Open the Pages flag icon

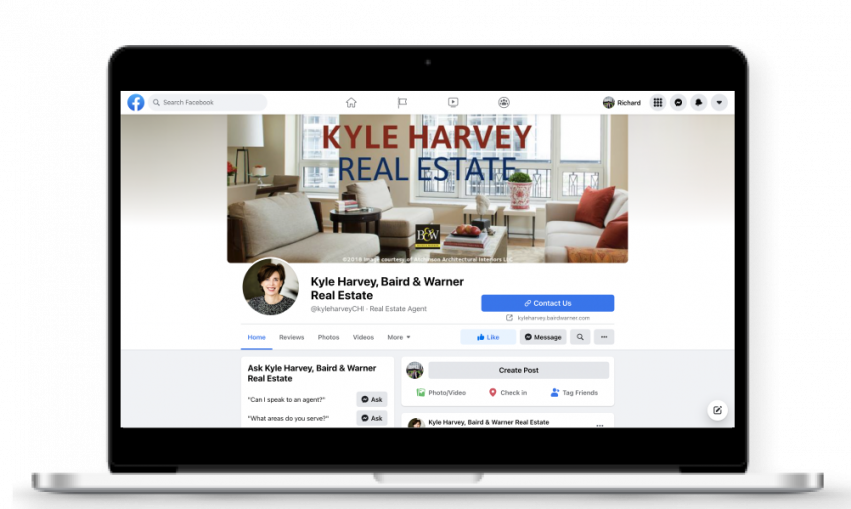[x=402, y=102]
